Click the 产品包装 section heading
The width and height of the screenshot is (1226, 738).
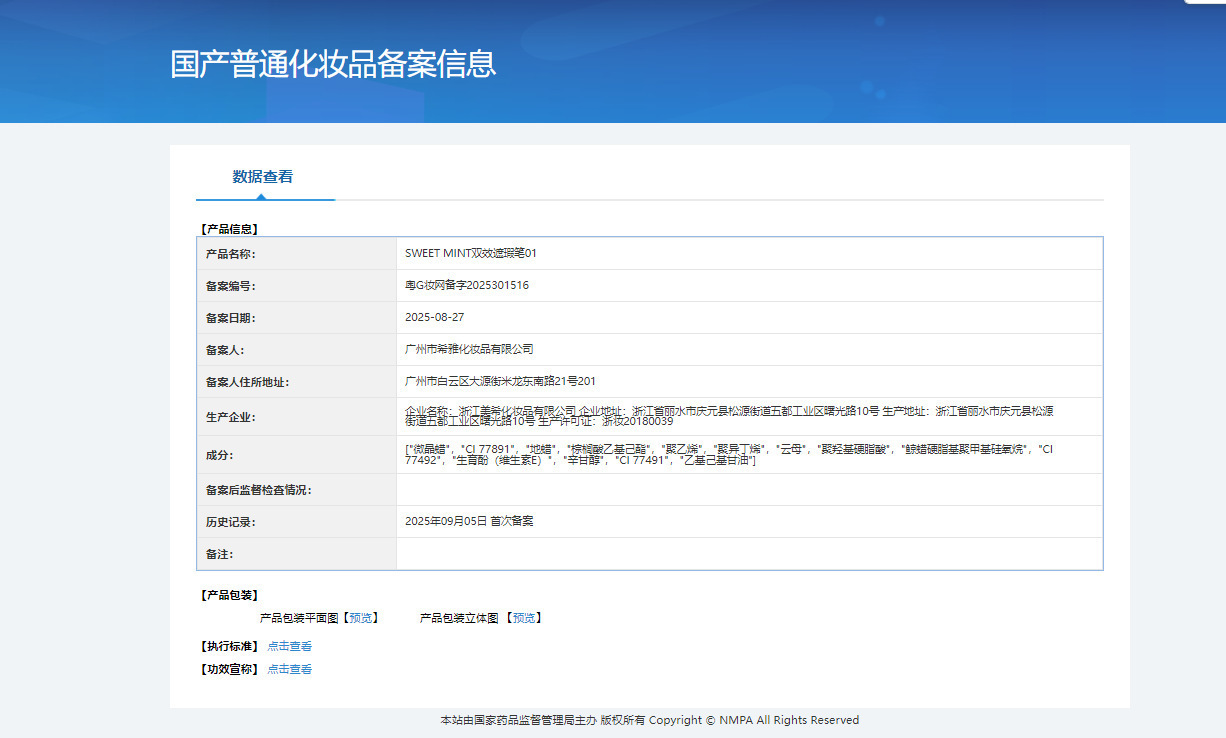tap(229, 595)
